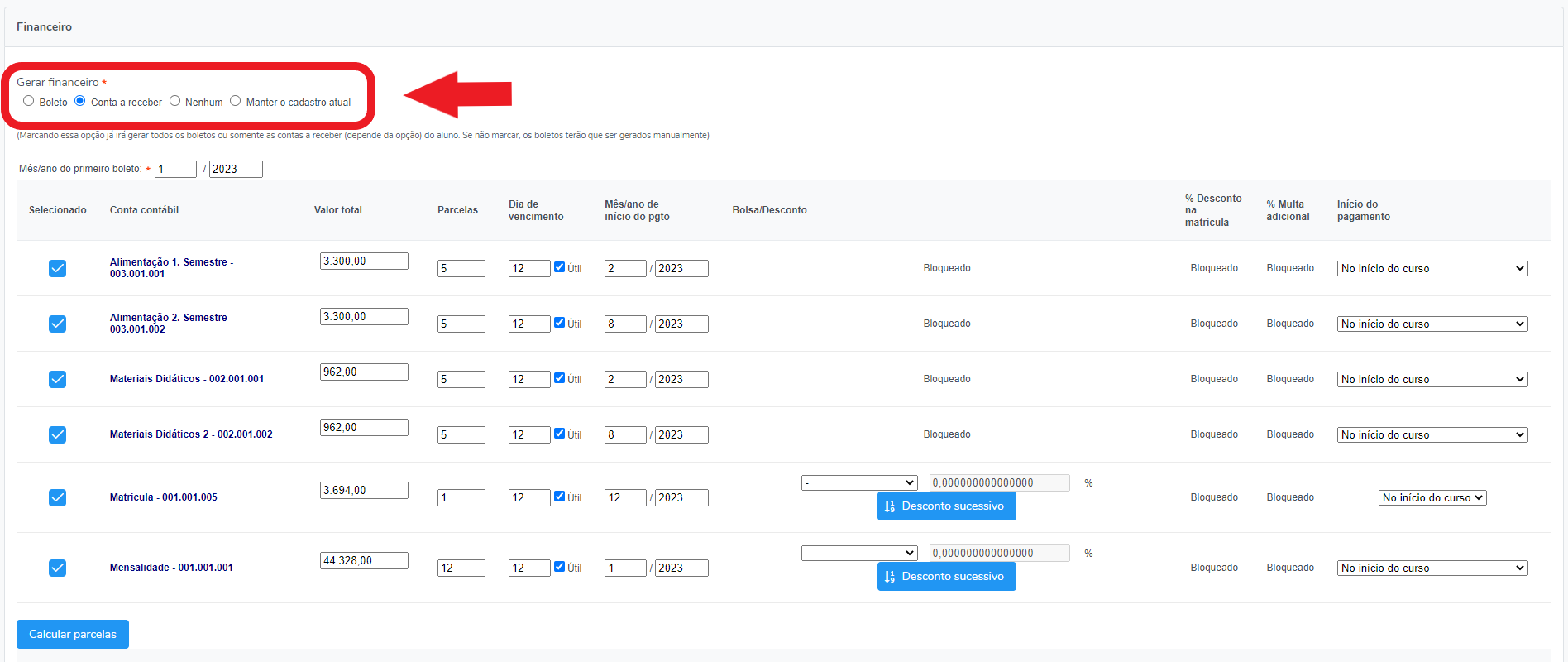This screenshot has width=1568, height=662.
Task: Click the Conta contábil column header
Action: [144, 210]
